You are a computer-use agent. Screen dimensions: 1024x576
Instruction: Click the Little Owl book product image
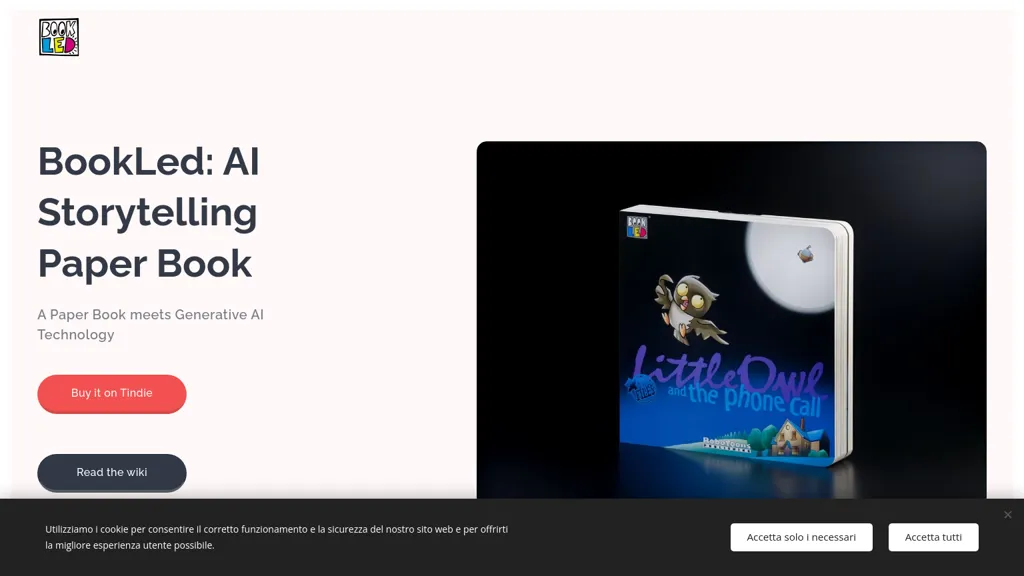(x=731, y=320)
